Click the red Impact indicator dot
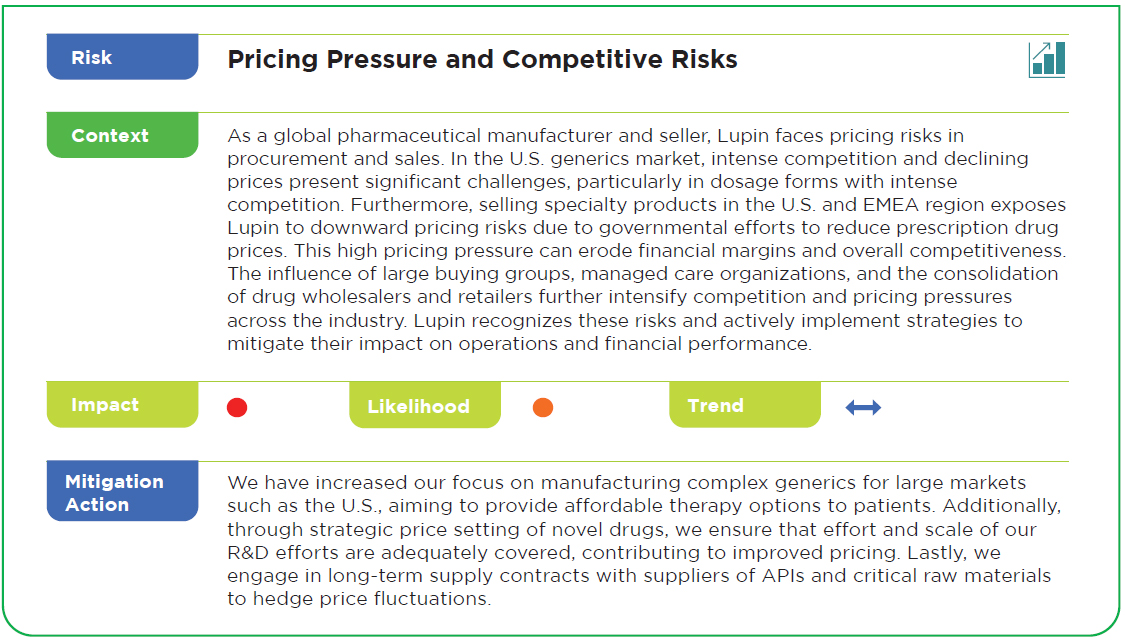Screen dimensions: 1125x644 click(x=237, y=407)
